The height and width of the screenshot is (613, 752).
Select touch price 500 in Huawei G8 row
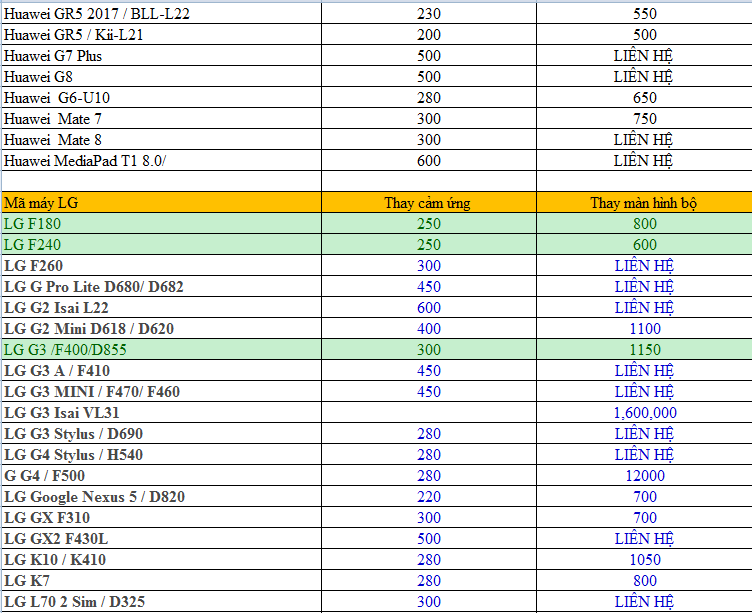(429, 76)
